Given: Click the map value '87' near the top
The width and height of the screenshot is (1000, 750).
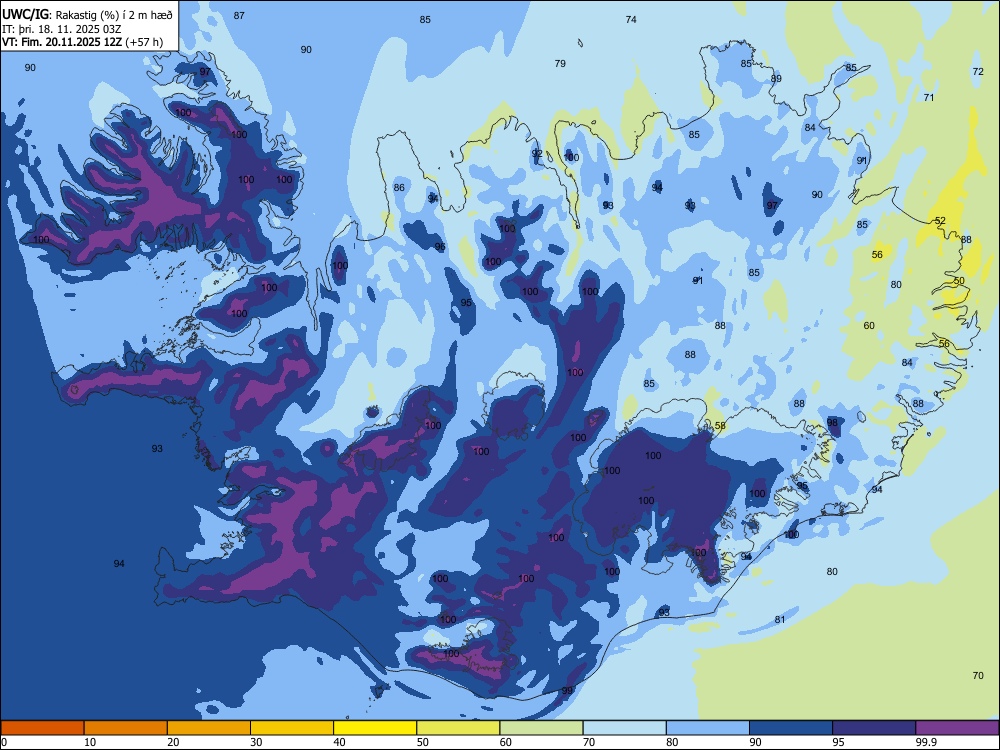Looking at the screenshot, I should tap(239, 15).
